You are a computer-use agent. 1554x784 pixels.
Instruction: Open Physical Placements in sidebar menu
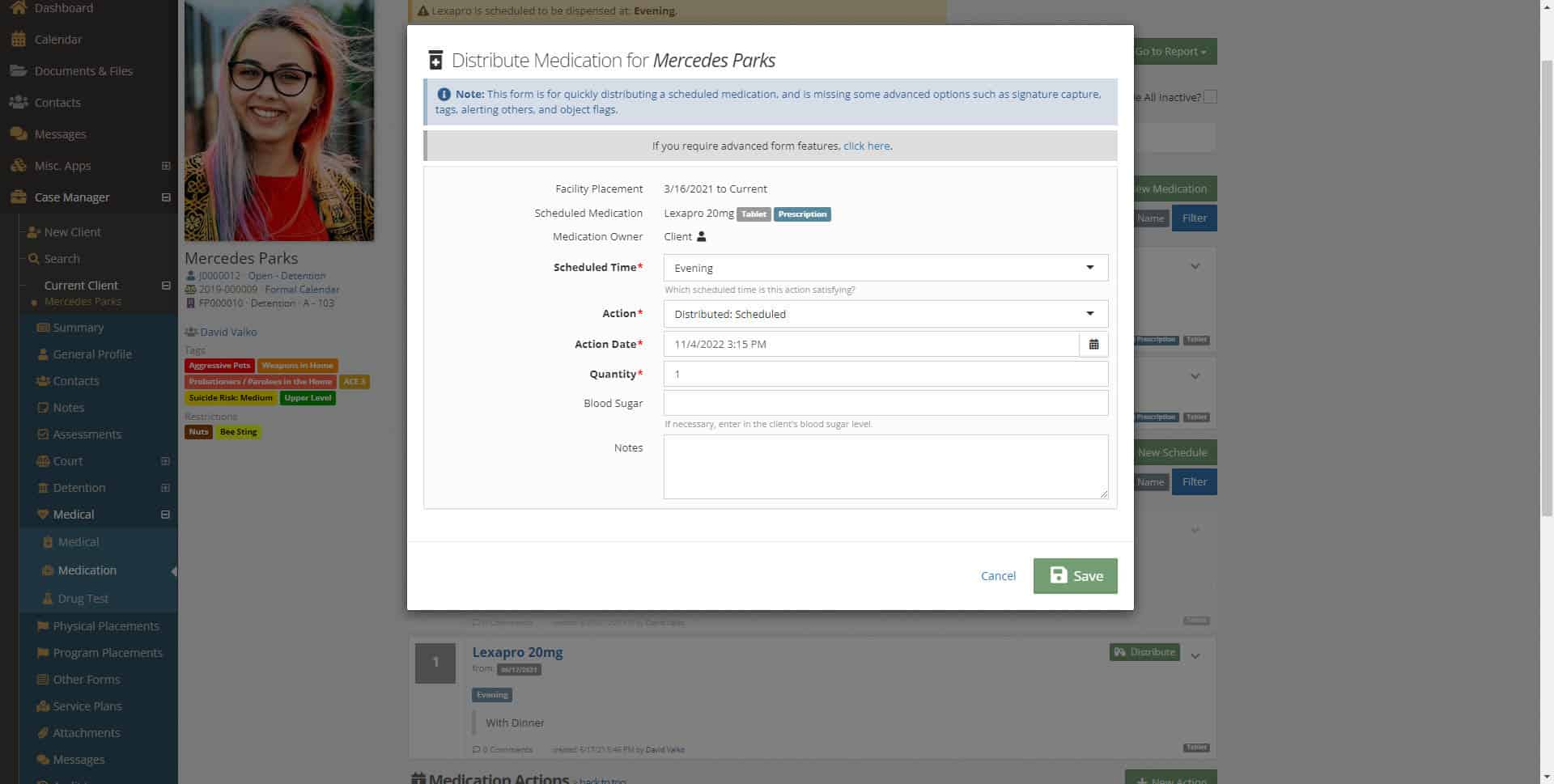click(x=105, y=626)
